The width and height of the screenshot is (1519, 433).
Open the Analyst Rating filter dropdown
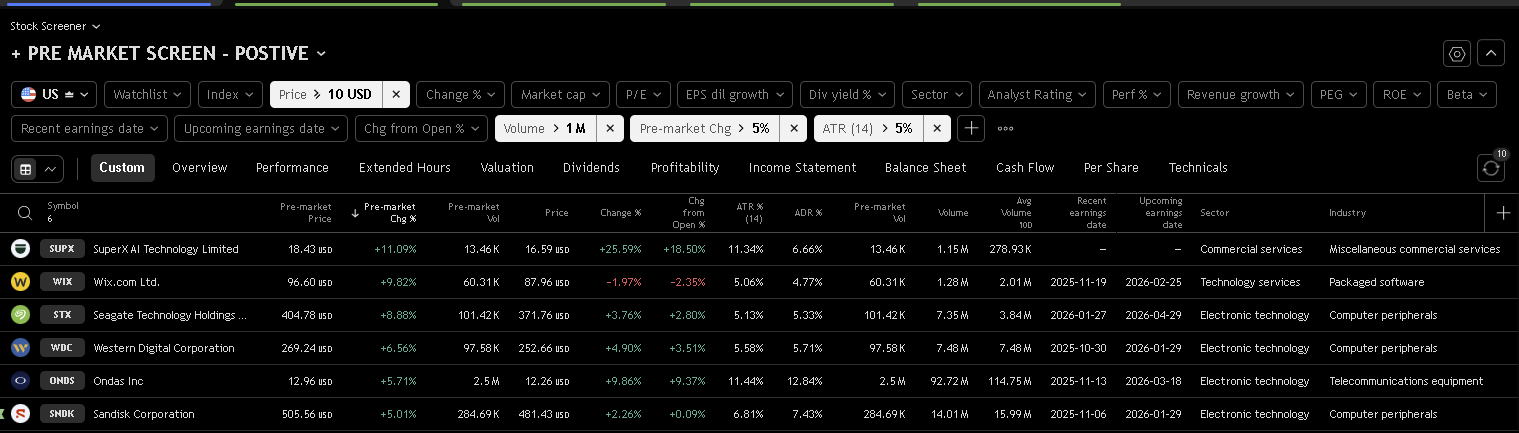point(1036,95)
